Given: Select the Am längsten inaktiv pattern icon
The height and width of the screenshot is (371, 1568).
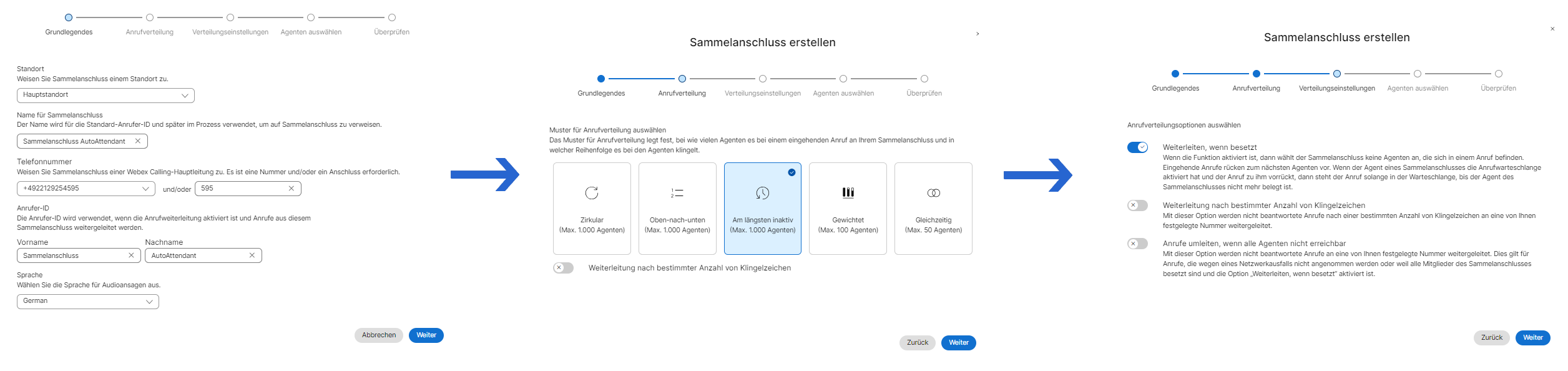Looking at the screenshot, I should 762,193.
